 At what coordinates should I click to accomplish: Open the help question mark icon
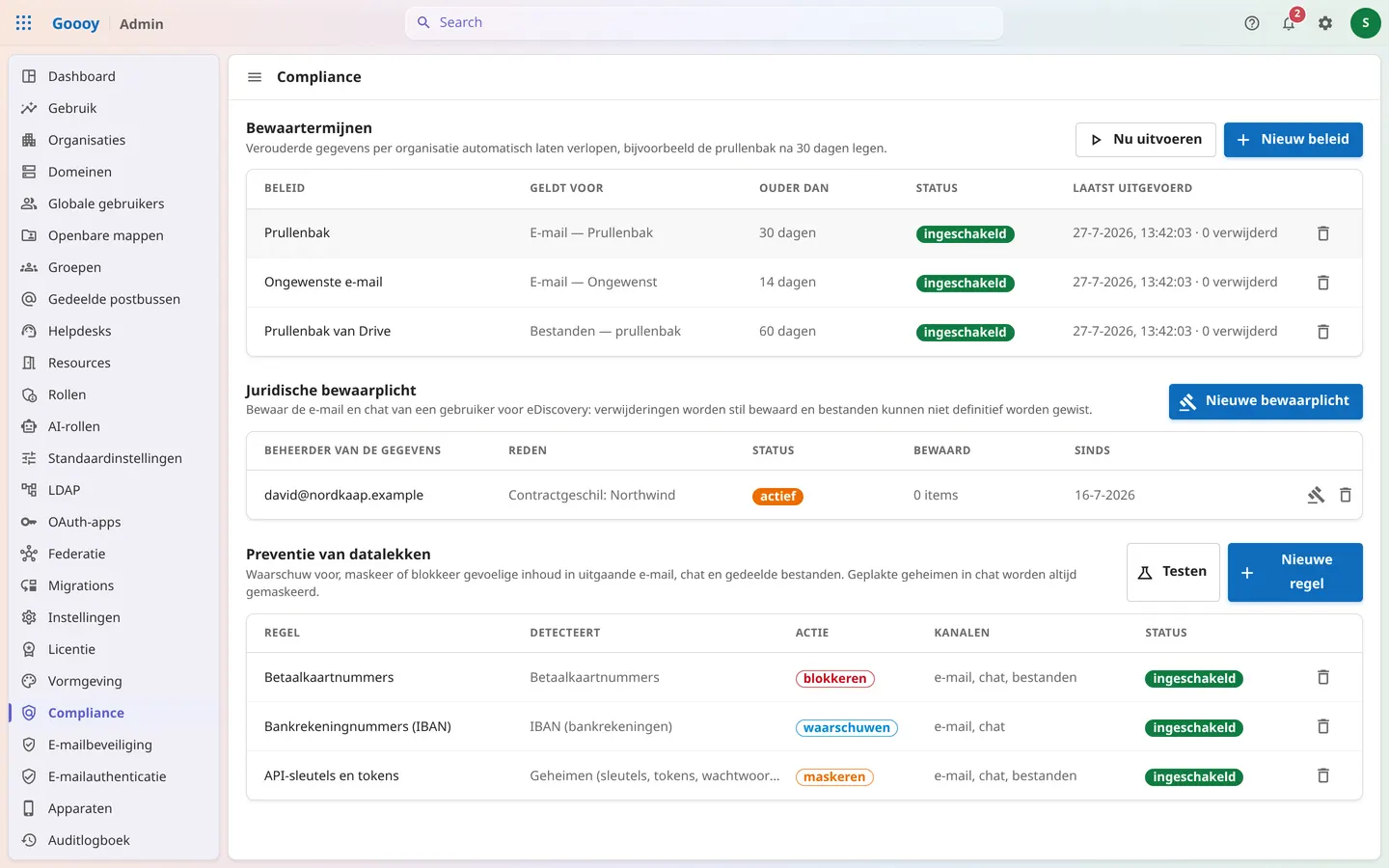(x=1252, y=23)
